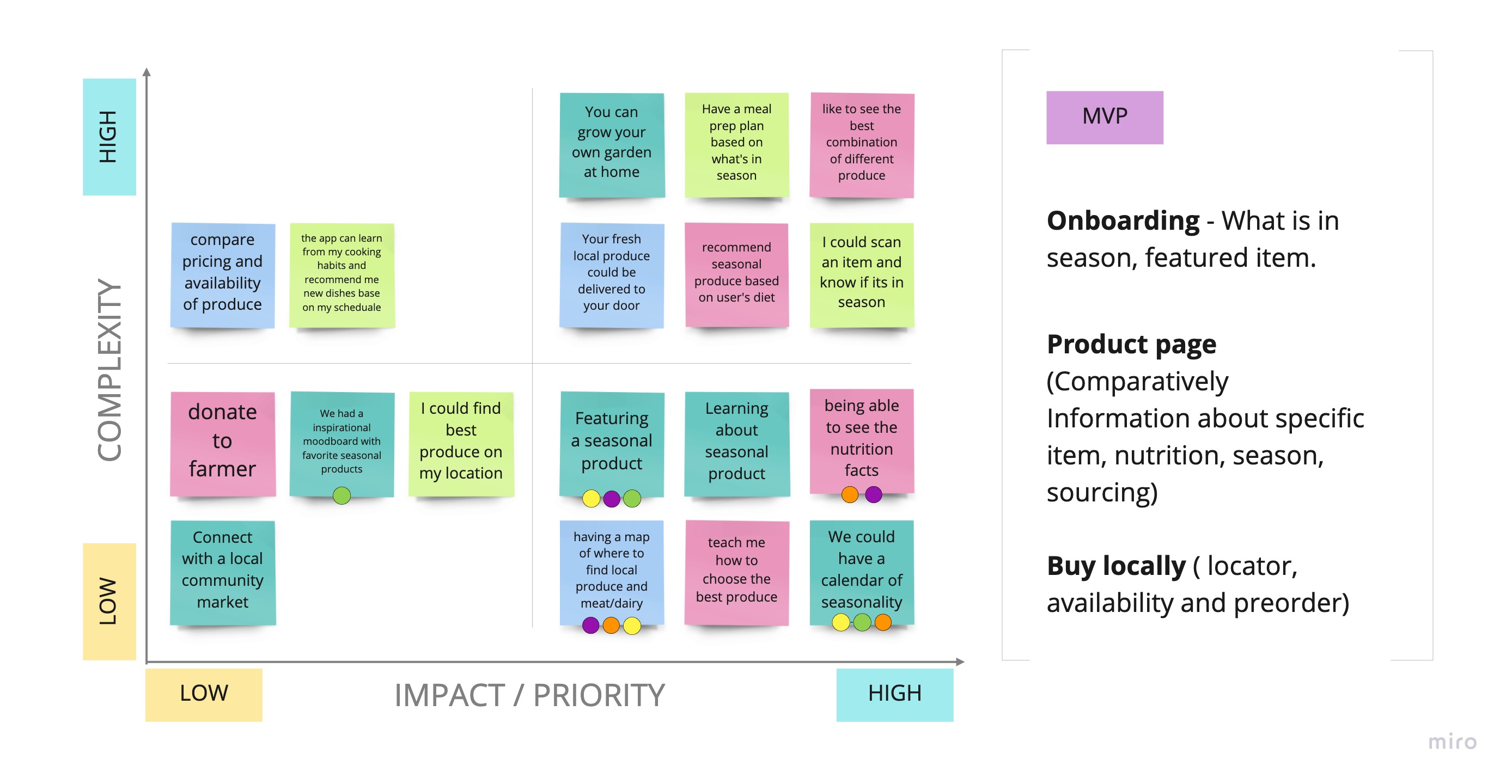The image size is (1512, 784).
Task: Click the miro logo watermark
Action: pos(1452,741)
